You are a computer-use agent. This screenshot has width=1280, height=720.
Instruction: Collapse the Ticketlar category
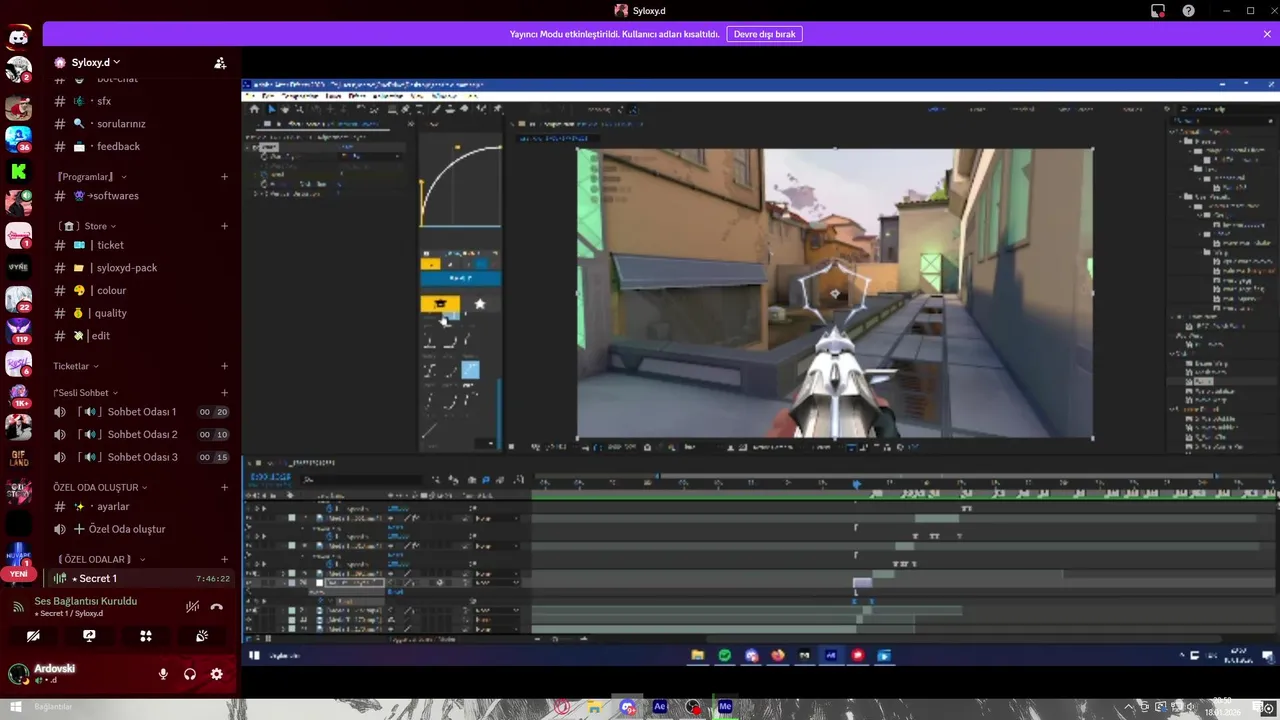pyautogui.click(x=75, y=366)
